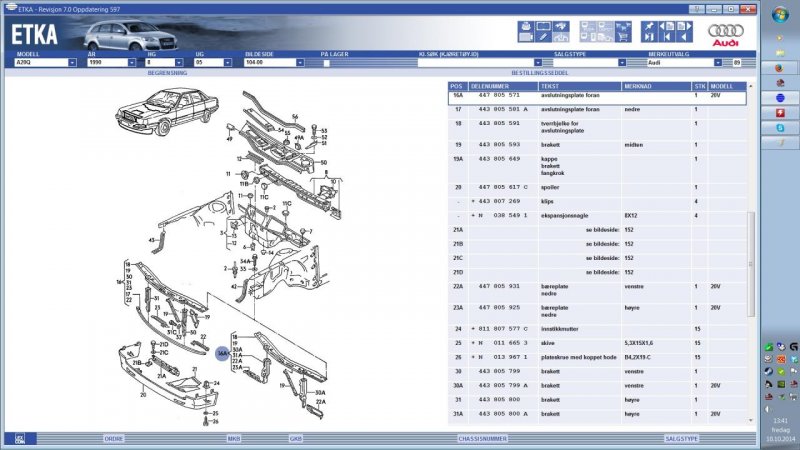Click the world map toolbar icon

561,26
